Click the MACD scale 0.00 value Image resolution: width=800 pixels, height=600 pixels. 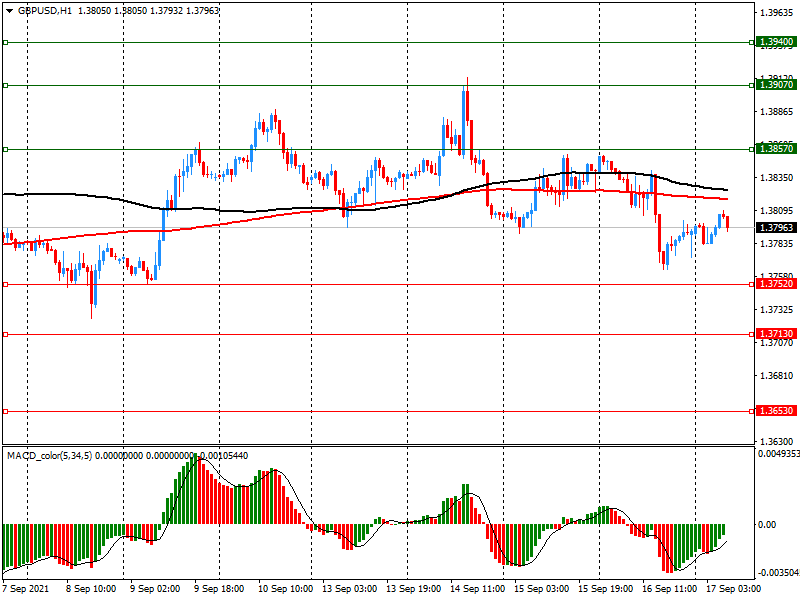tap(767, 524)
